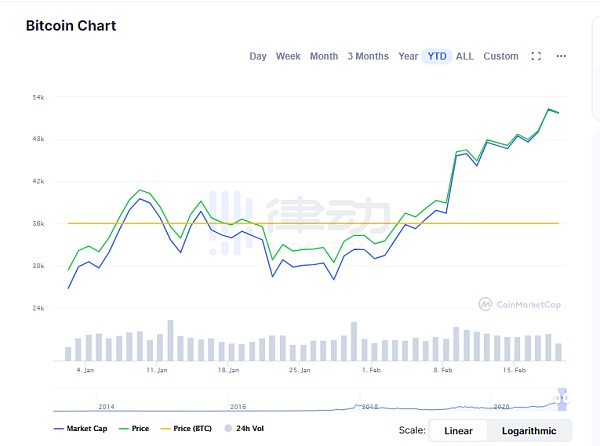Click the CoinMarketCap watermark logo

[518, 303]
